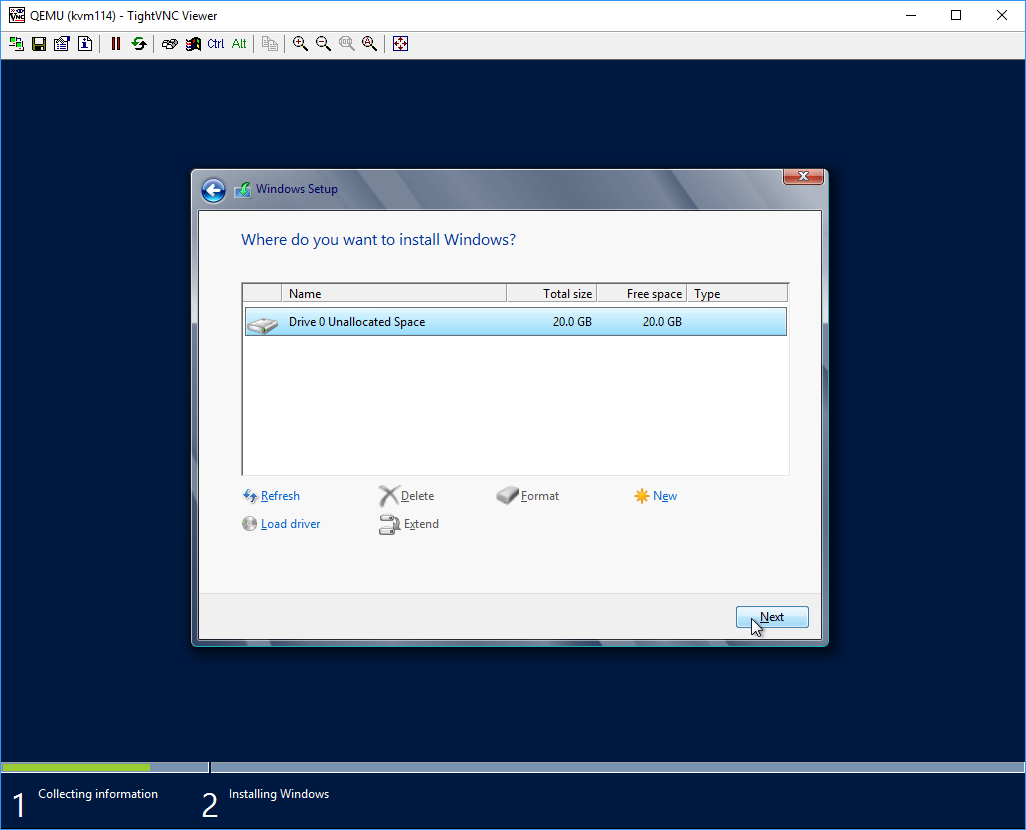Click the Refresh arrows icon in Setup
The height and width of the screenshot is (830, 1026).
(x=250, y=496)
